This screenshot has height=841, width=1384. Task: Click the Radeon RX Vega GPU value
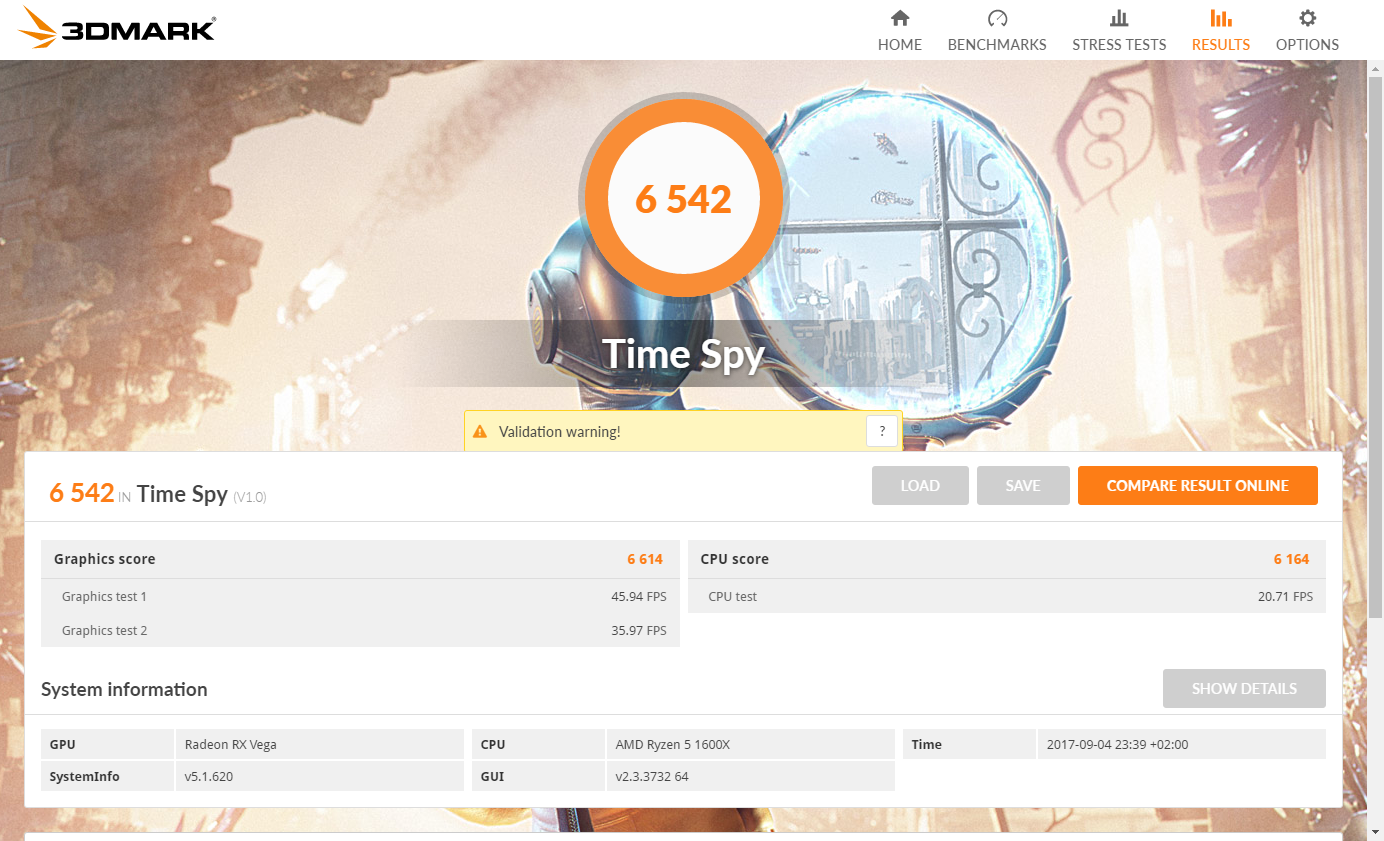[231, 744]
